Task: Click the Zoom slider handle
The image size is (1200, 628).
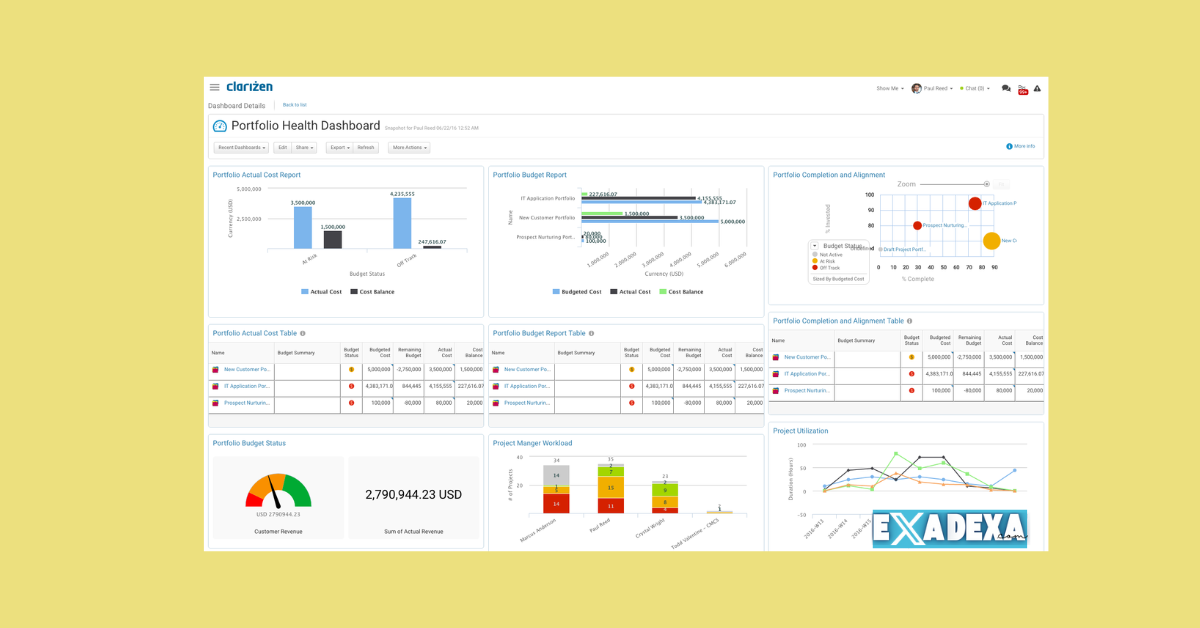Action: (986, 184)
